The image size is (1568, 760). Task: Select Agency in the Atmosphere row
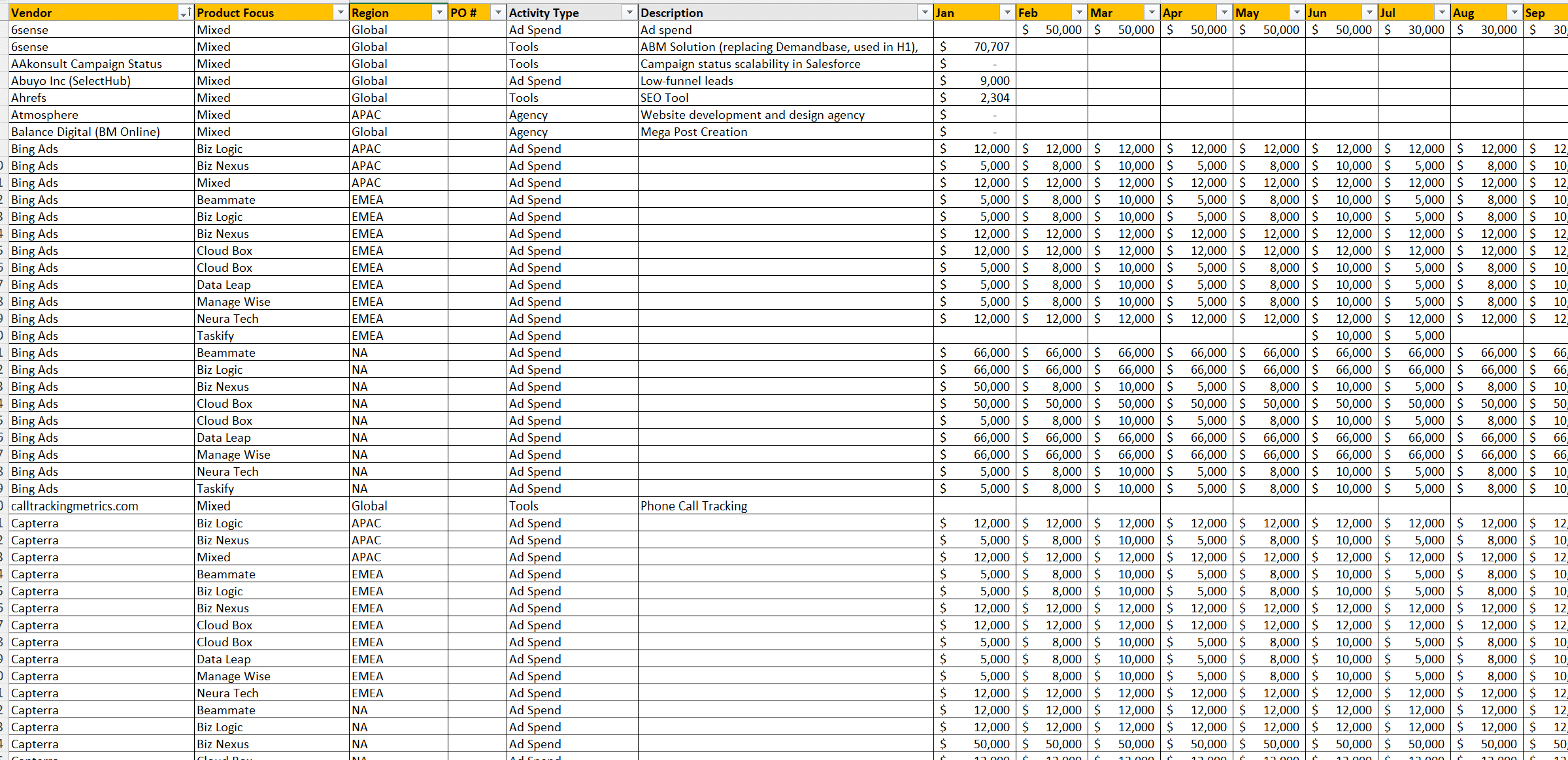click(573, 114)
